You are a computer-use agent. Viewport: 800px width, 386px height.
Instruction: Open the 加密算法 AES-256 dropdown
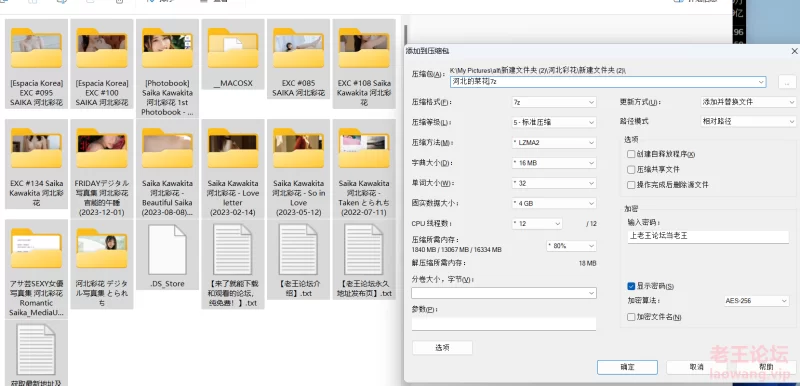tap(756, 301)
